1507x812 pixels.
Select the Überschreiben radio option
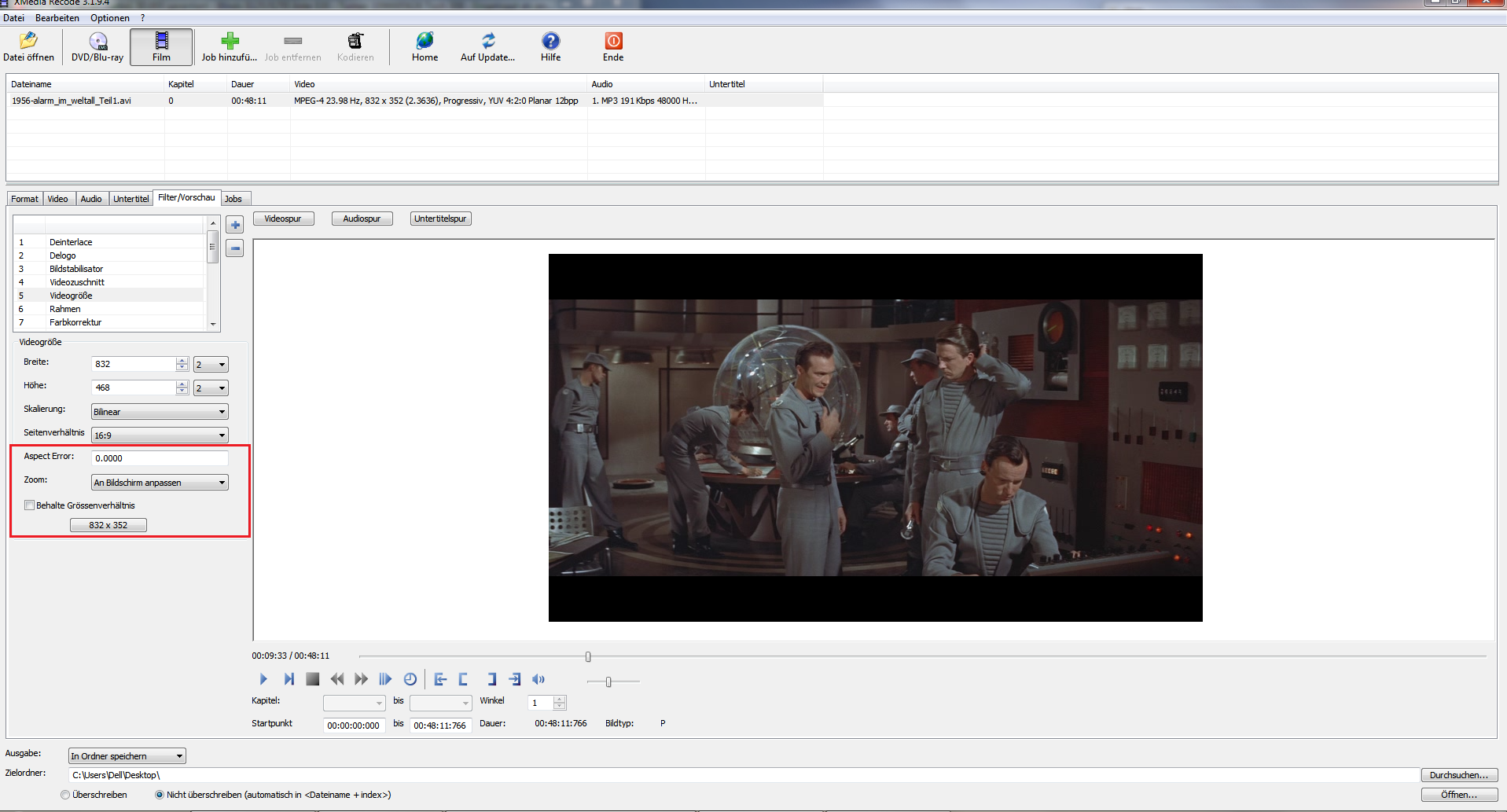coord(65,795)
